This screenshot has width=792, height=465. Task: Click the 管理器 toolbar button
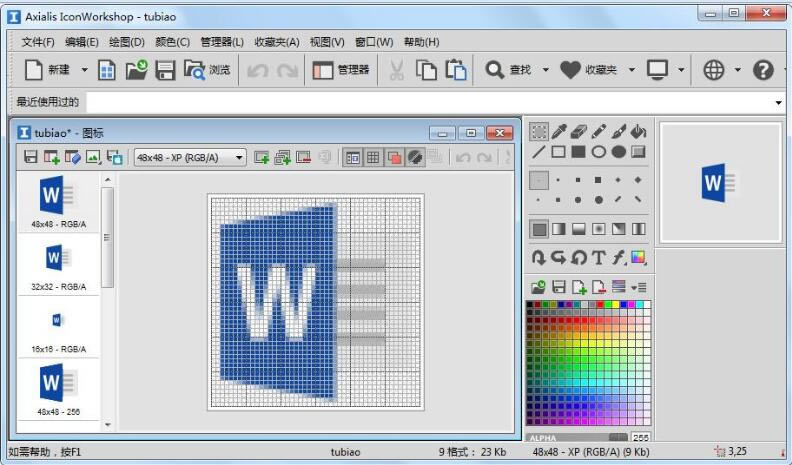[x=341, y=70]
